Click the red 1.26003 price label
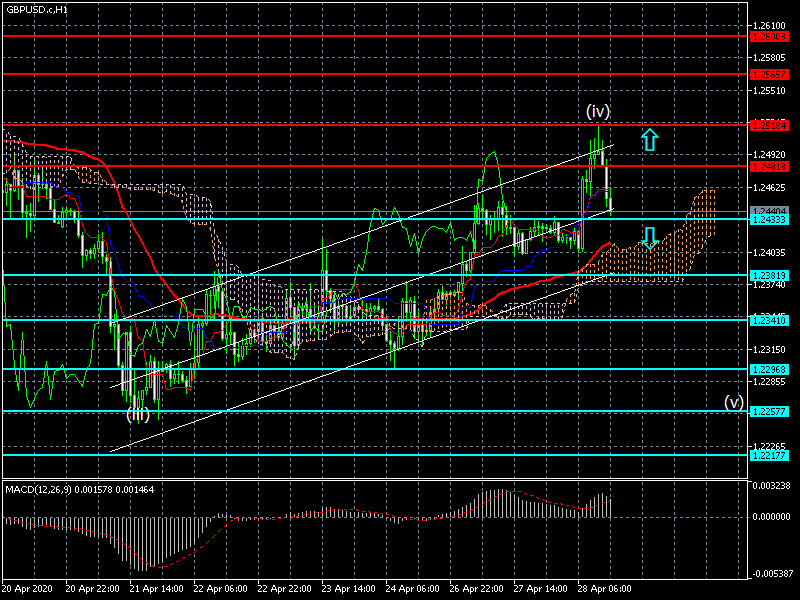The height and width of the screenshot is (600, 800). pos(769,37)
